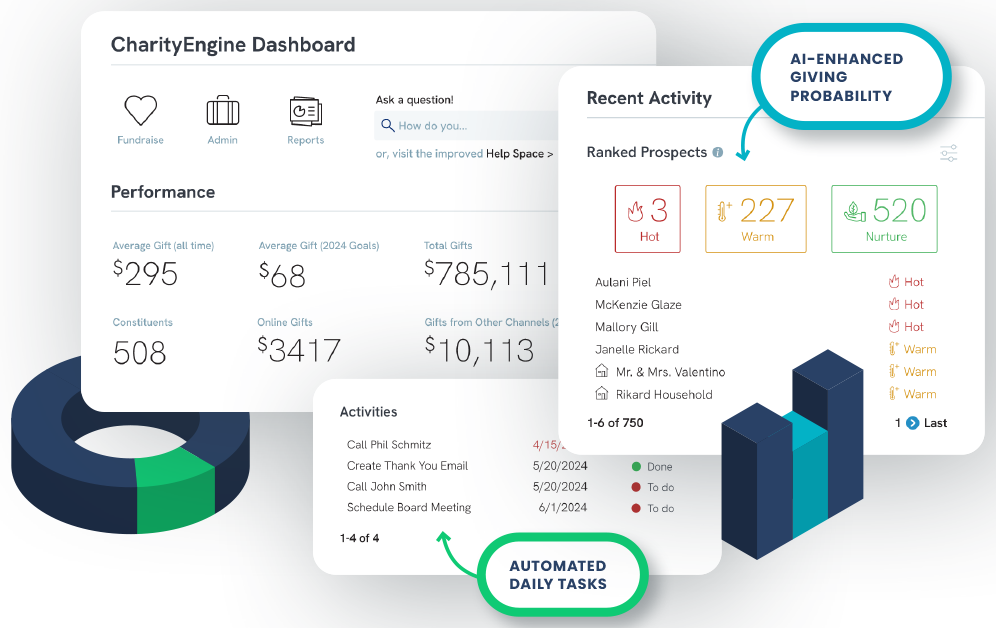996x628 pixels.
Task: Open the McKenzie Glaze prospect record
Action: click(x=638, y=305)
